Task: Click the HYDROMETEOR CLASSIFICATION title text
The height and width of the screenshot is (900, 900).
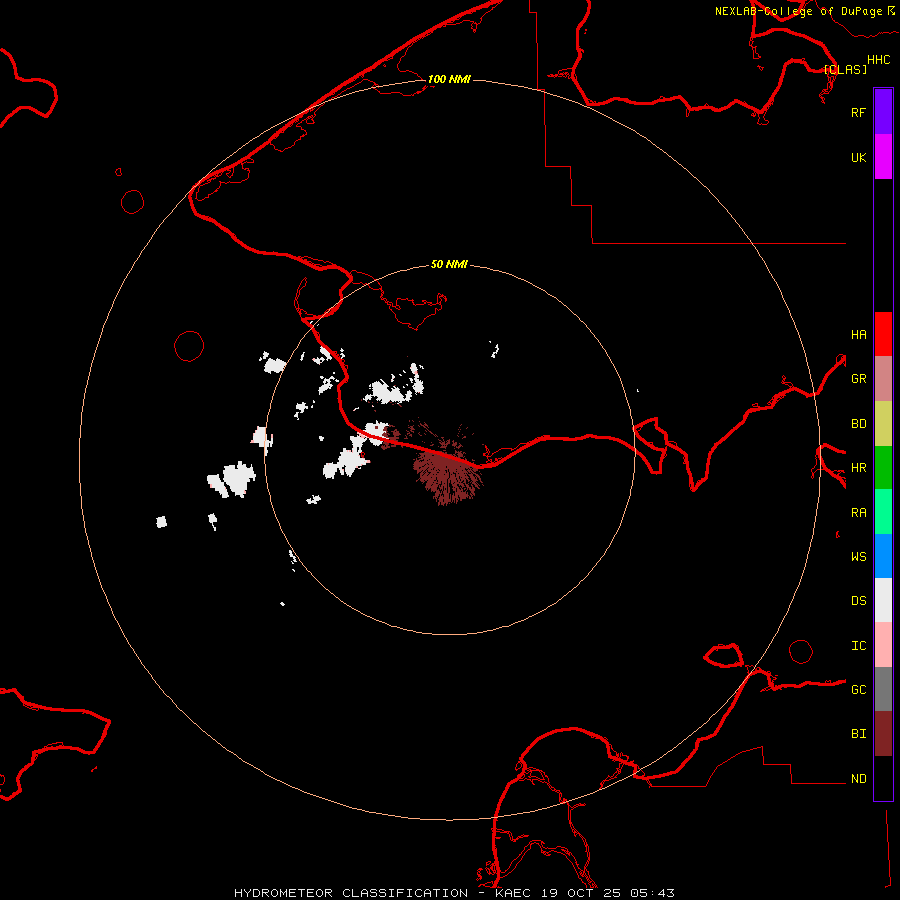Action: click(351, 893)
